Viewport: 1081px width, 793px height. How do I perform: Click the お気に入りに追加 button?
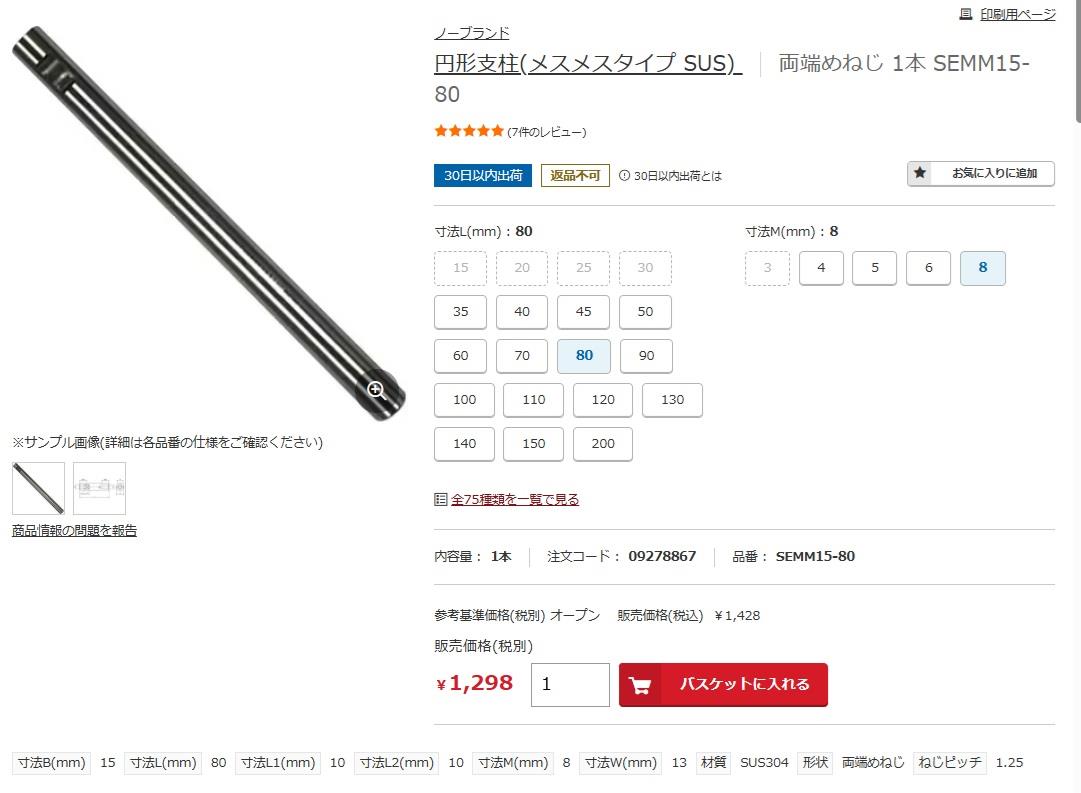pos(980,173)
